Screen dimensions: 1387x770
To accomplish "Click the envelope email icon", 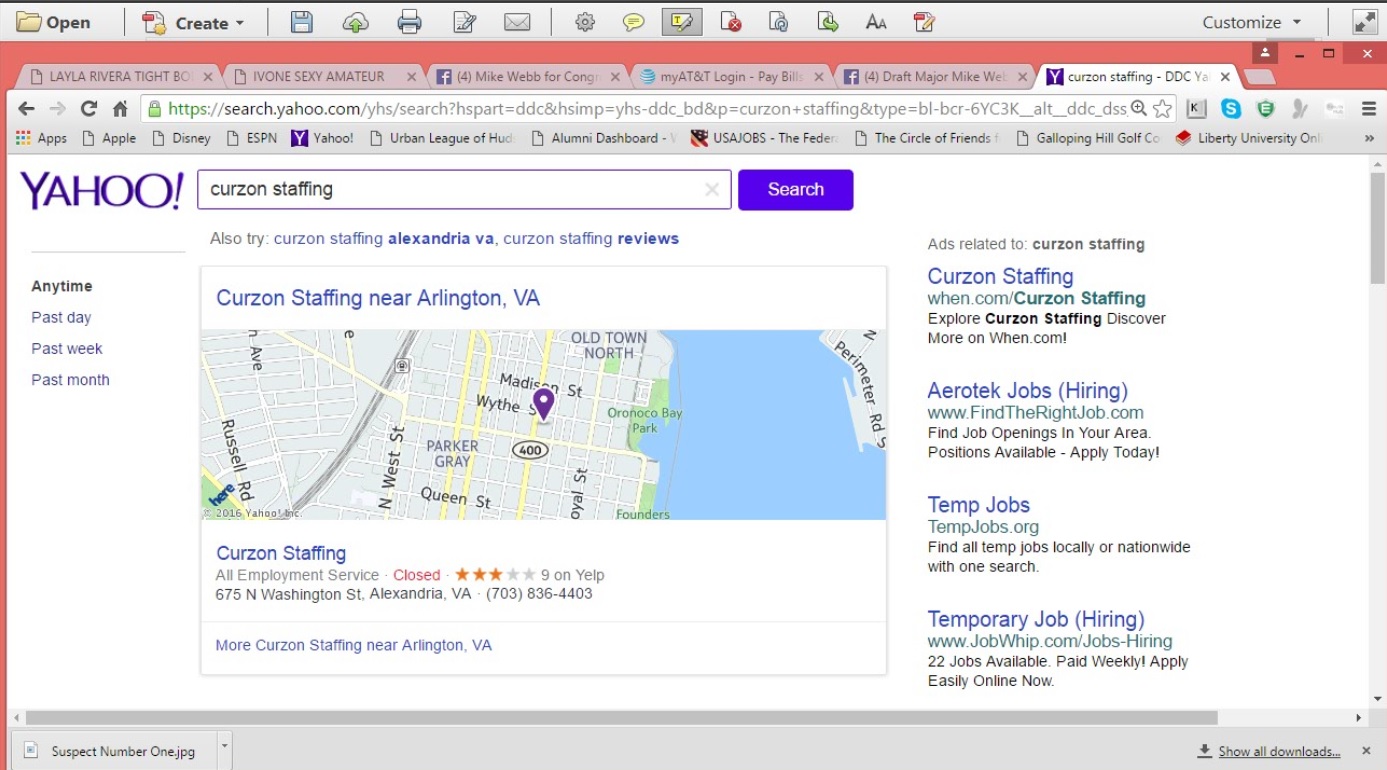I will click(x=517, y=22).
